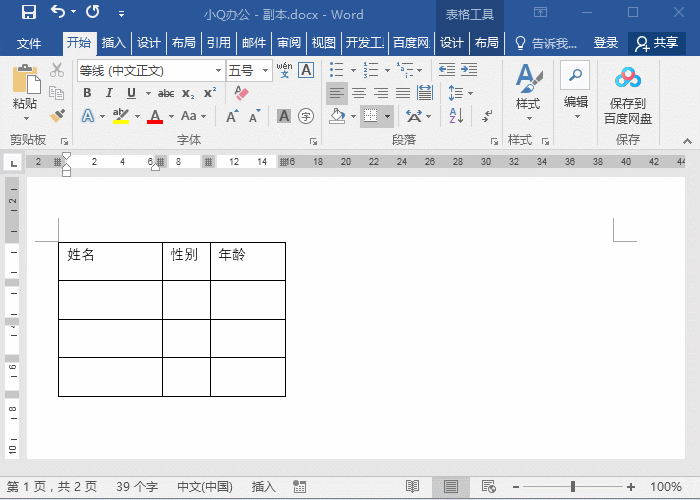Apply red font color
Screen dimensions: 700x500
[x=155, y=116]
